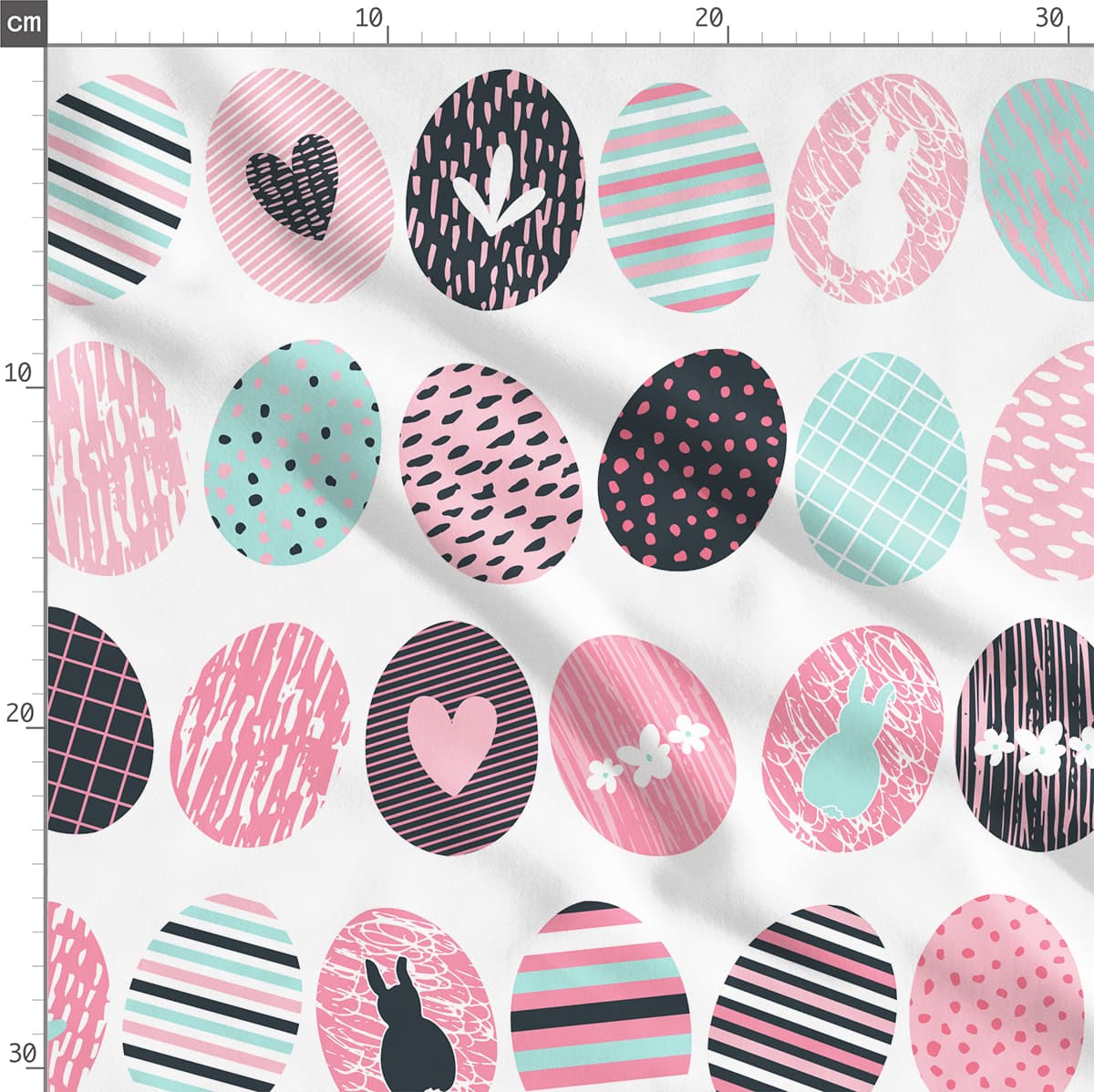Click the cm unit label box

[x=22, y=22]
